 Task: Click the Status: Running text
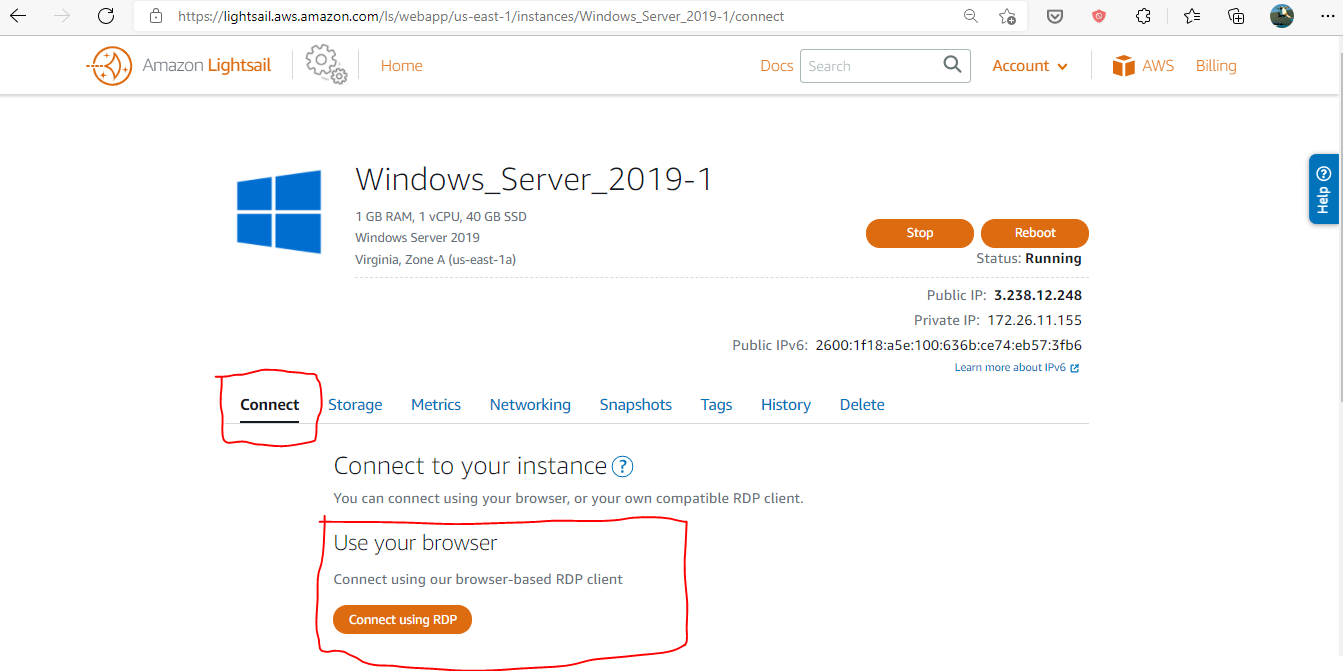[x=1029, y=259]
